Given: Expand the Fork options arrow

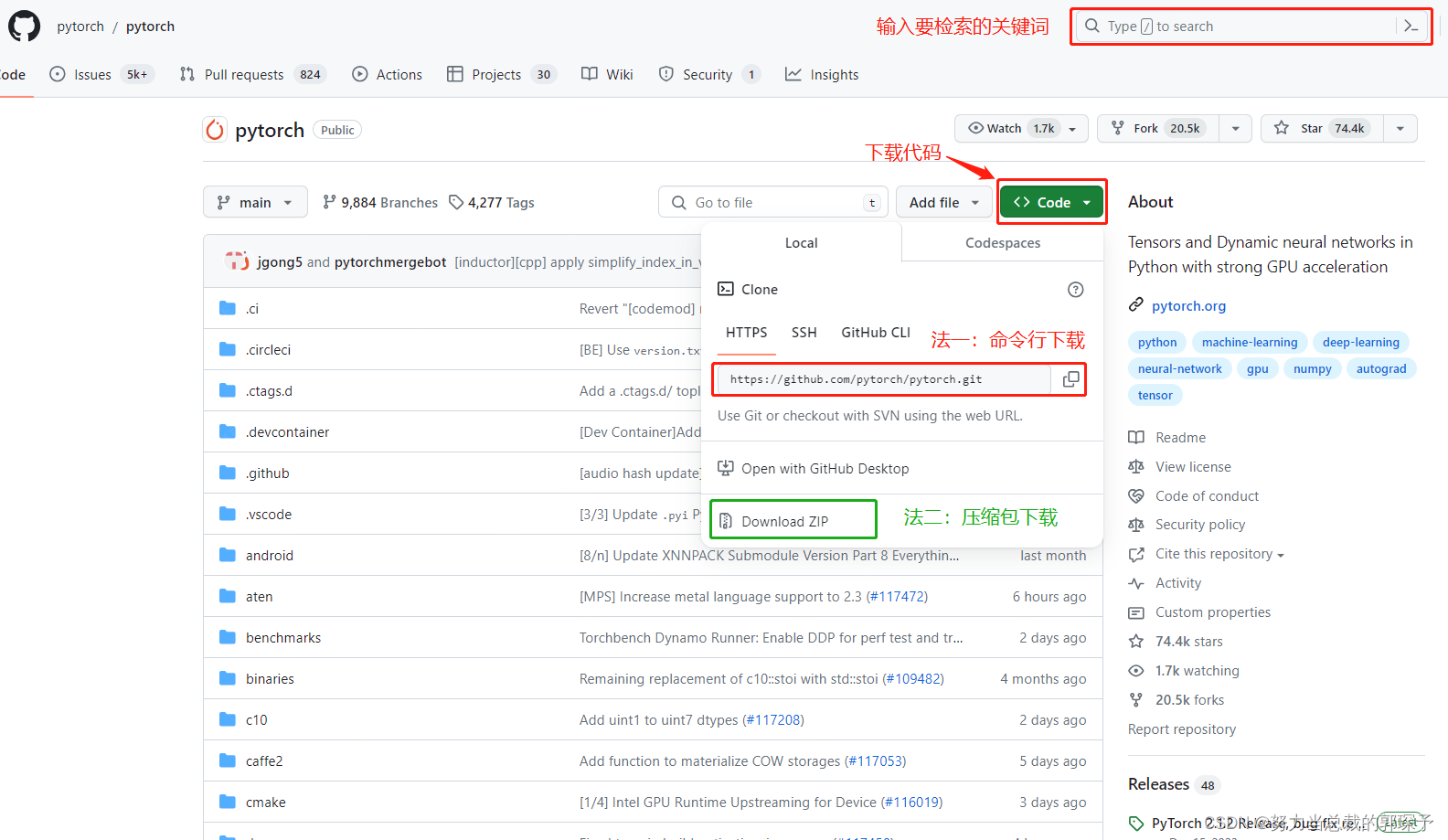Looking at the screenshot, I should [1235, 129].
